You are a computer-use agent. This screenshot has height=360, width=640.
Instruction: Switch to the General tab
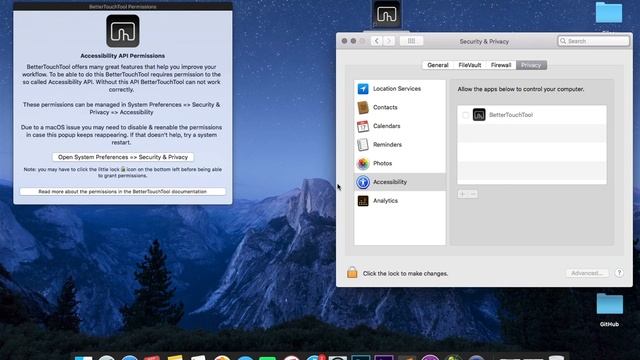(x=438, y=65)
